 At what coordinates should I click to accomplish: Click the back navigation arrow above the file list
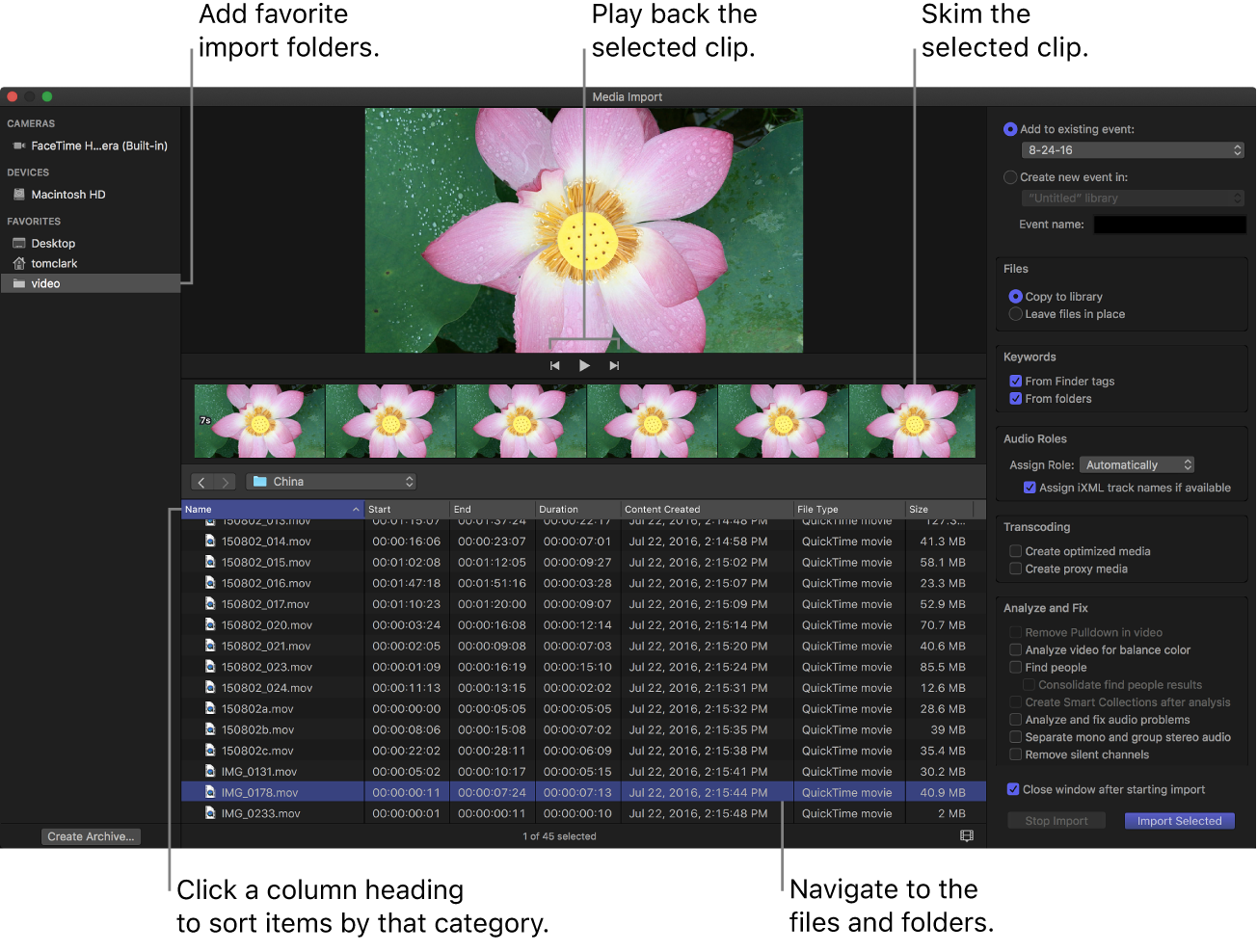201,482
